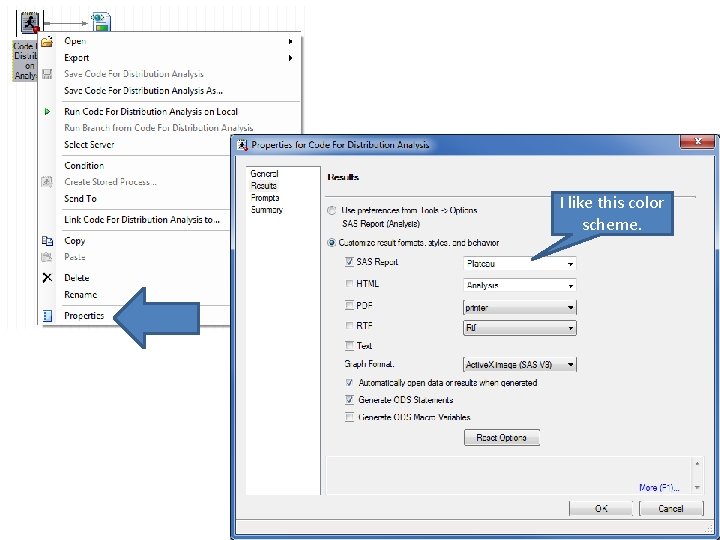Viewport: 720px width, 540px height.
Task: Open the HTML style dropdown showing Analysis
Action: point(520,285)
